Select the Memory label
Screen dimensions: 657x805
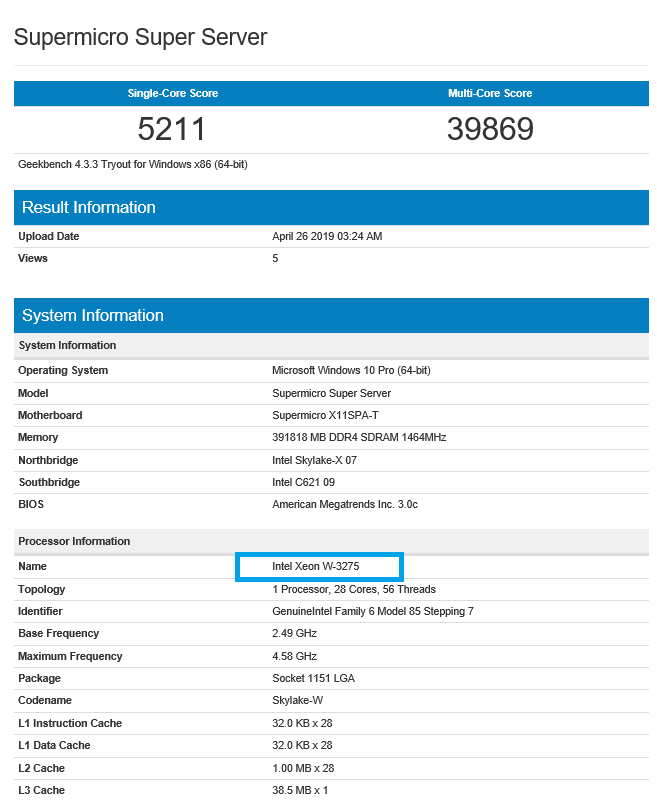[x=38, y=437]
